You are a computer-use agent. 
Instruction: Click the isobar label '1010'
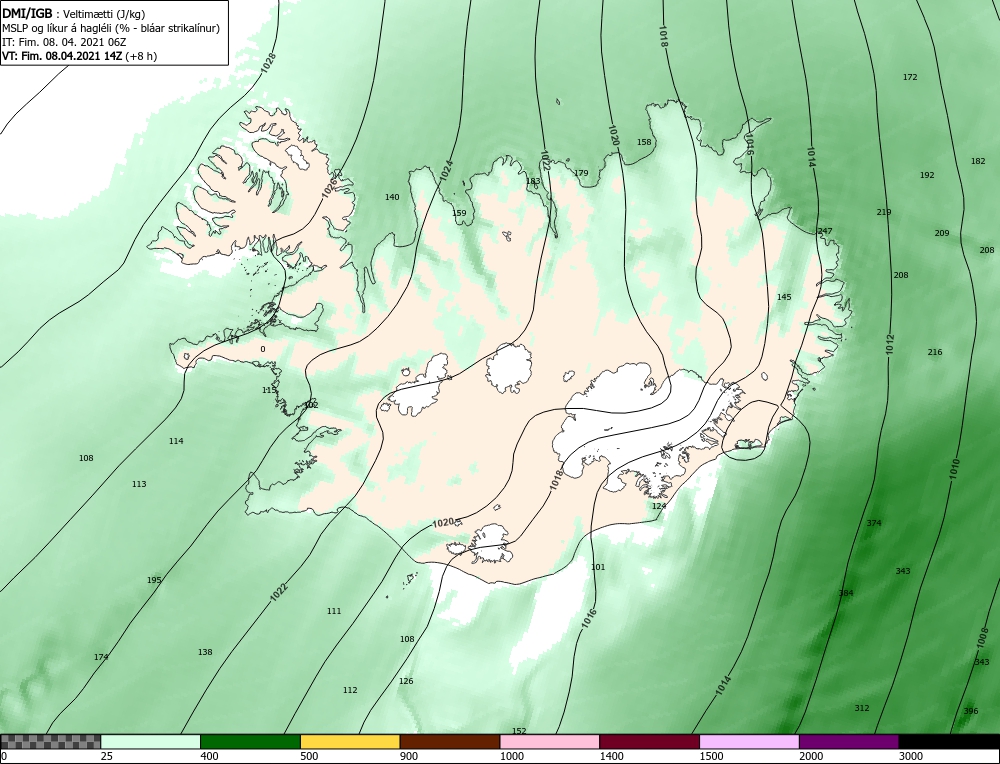pos(954,469)
